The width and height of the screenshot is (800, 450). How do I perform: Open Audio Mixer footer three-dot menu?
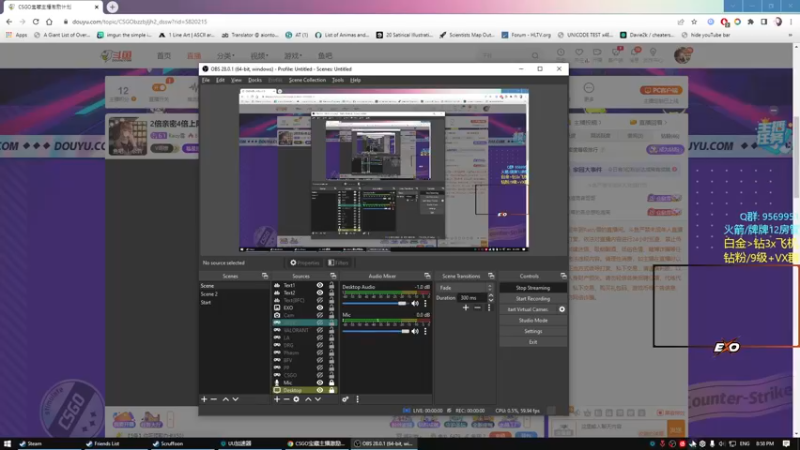[357, 399]
